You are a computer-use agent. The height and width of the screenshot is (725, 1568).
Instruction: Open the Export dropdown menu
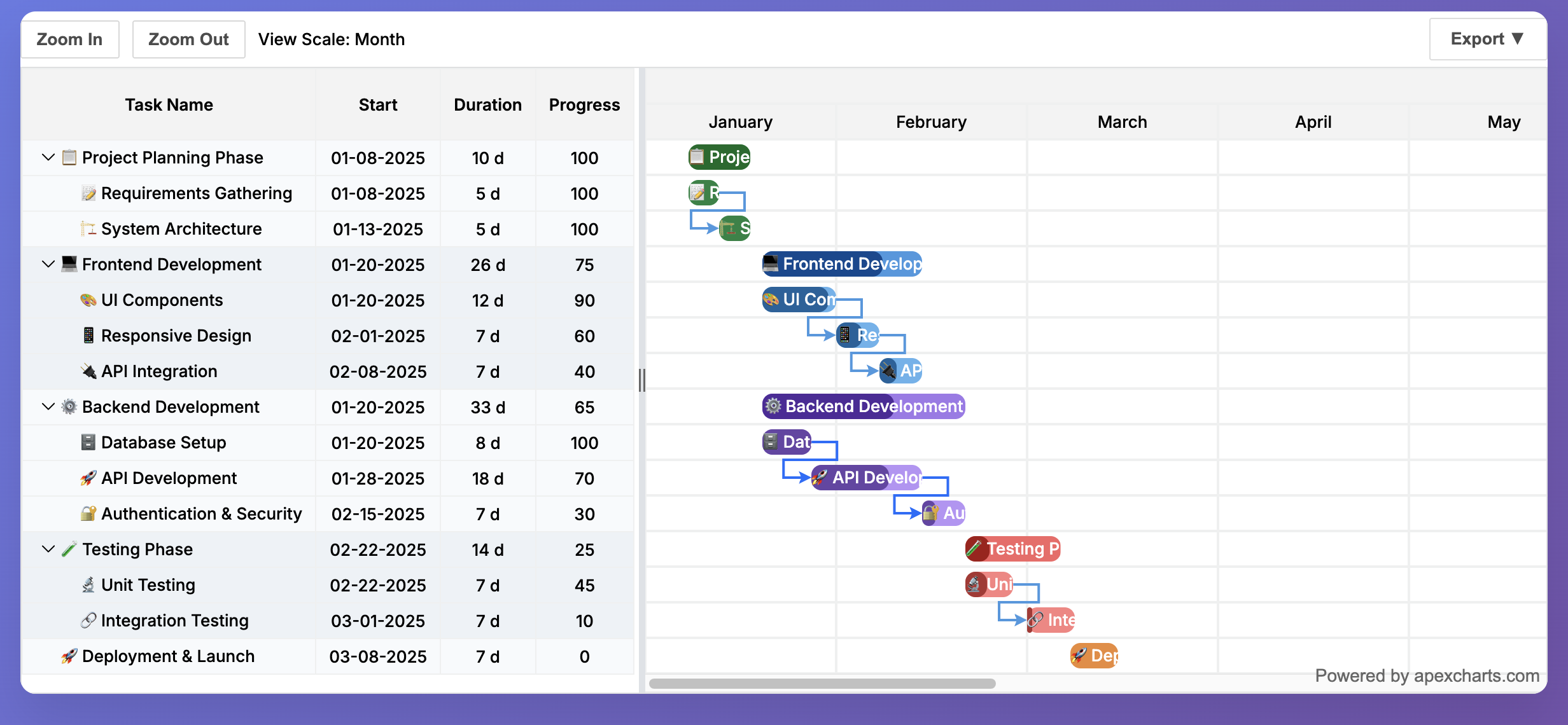click(x=1487, y=39)
